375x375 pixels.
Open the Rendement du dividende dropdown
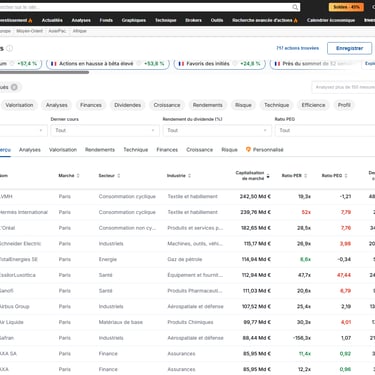click(217, 130)
